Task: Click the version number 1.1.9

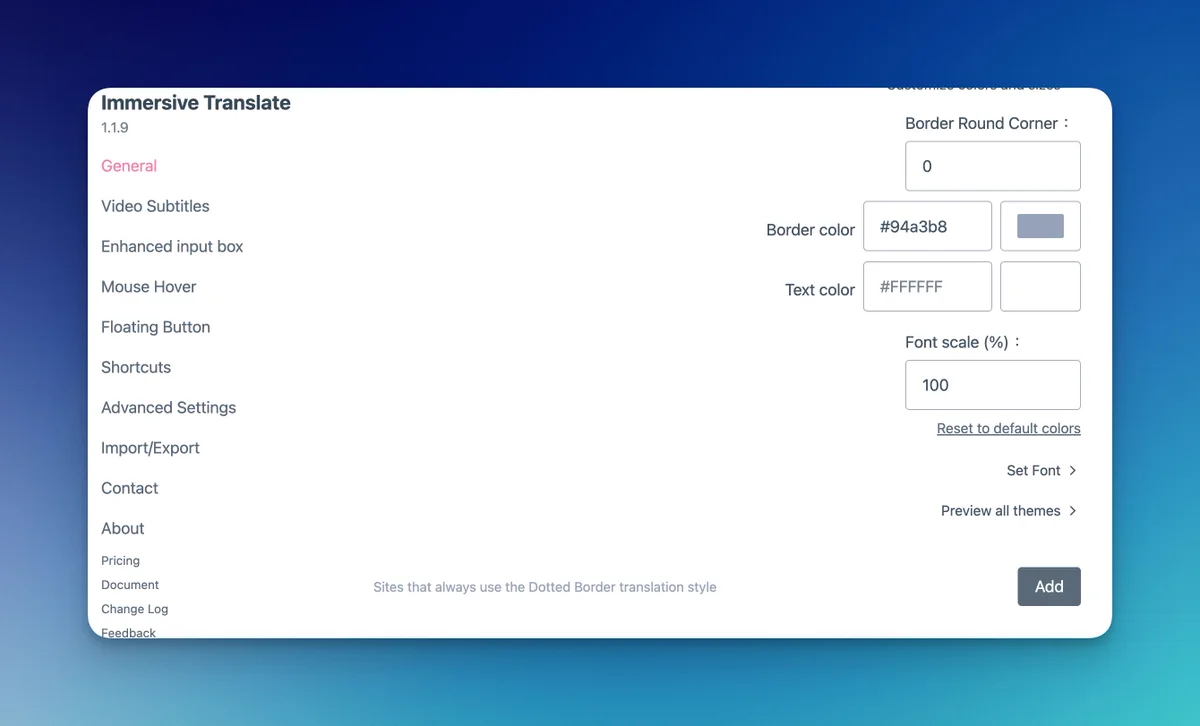Action: [x=114, y=128]
